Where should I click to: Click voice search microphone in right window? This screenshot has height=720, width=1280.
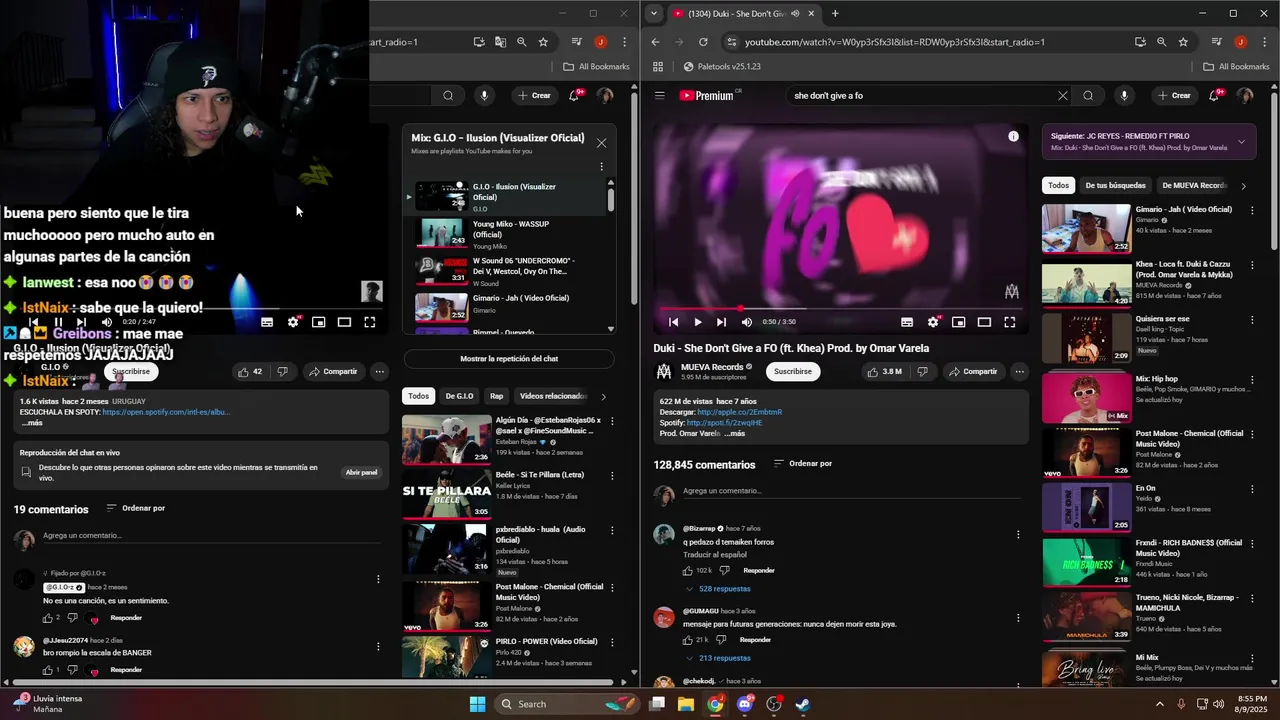click(x=1124, y=96)
